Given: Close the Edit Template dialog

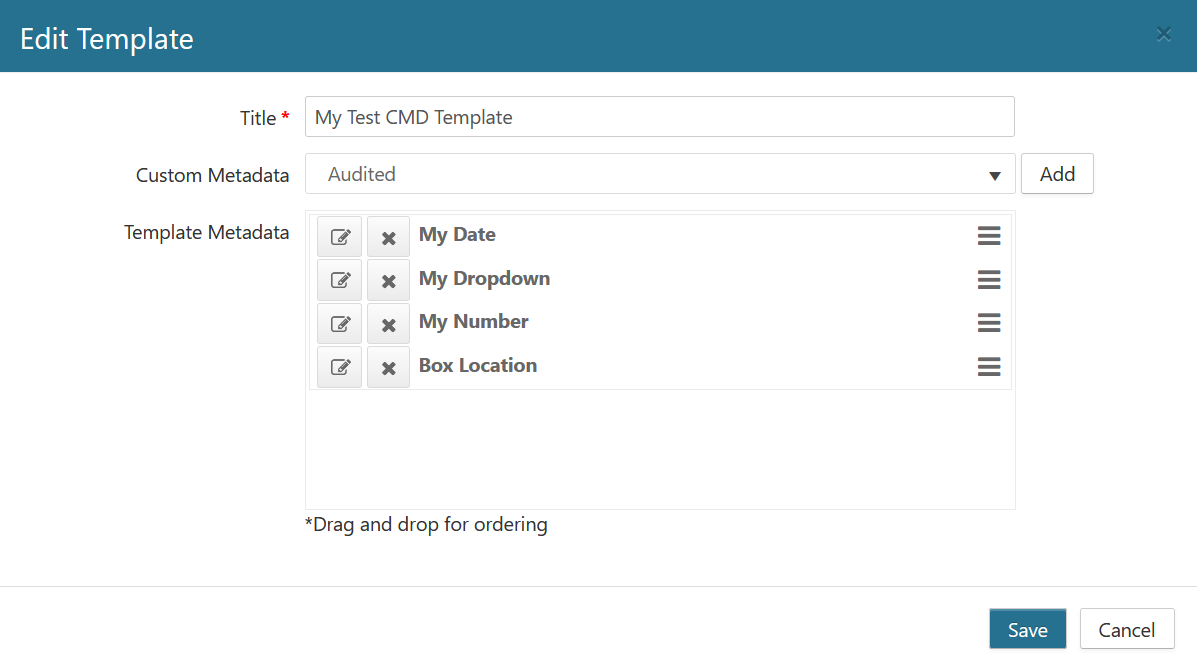Looking at the screenshot, I should click(x=1163, y=35).
